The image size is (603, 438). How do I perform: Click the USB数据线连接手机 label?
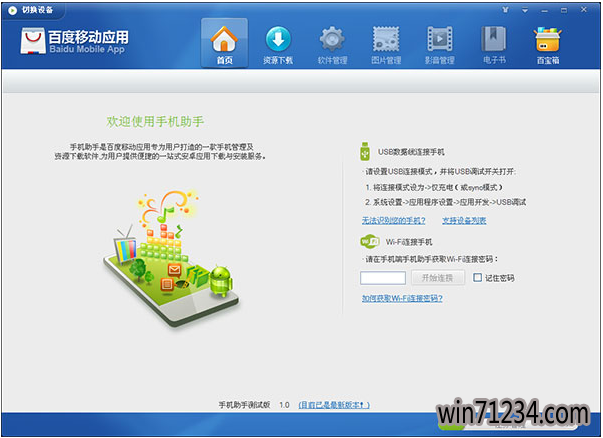[x=411, y=152]
